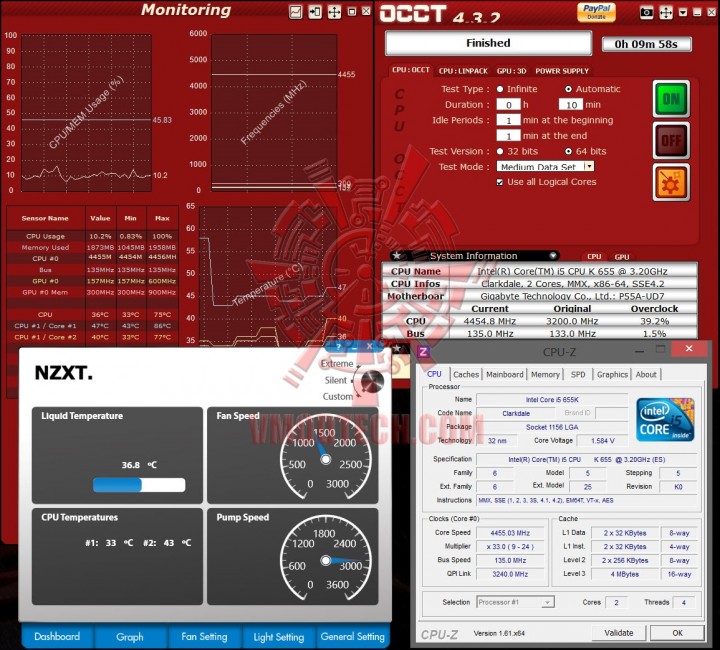The width and height of the screenshot is (720, 650).
Task: Click the graph view icon in Monitoring panel
Action: (296, 12)
